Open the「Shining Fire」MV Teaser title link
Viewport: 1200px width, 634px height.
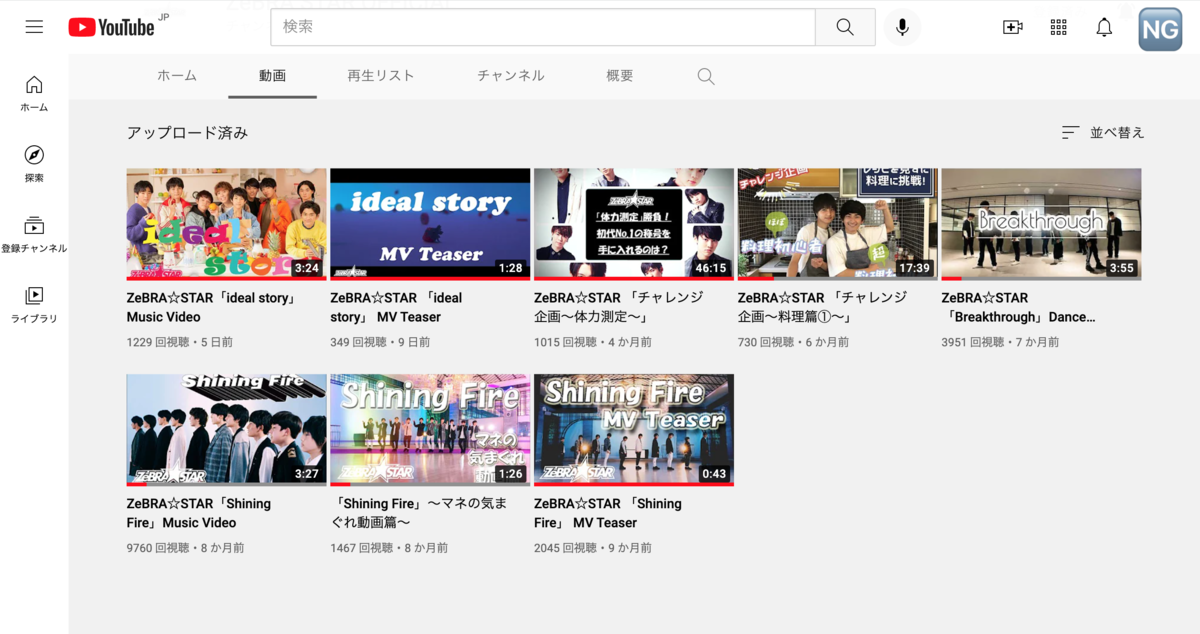[x=608, y=513]
